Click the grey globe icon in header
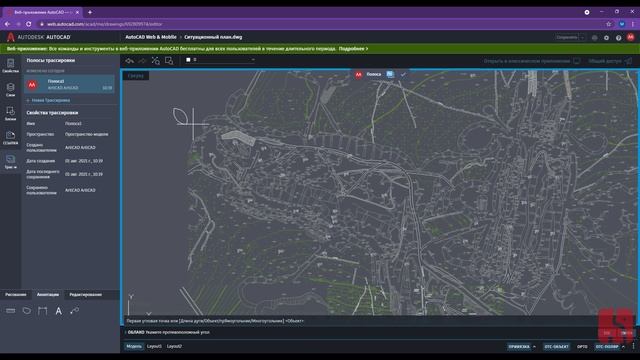This screenshot has height=360, width=640. [x=594, y=38]
